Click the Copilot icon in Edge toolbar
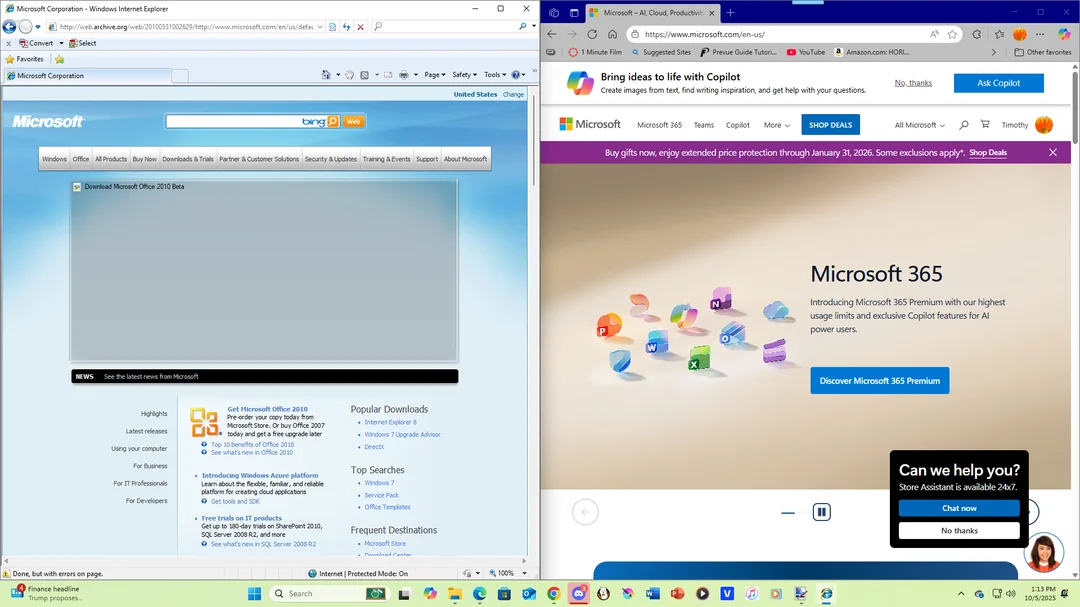 point(1064,34)
